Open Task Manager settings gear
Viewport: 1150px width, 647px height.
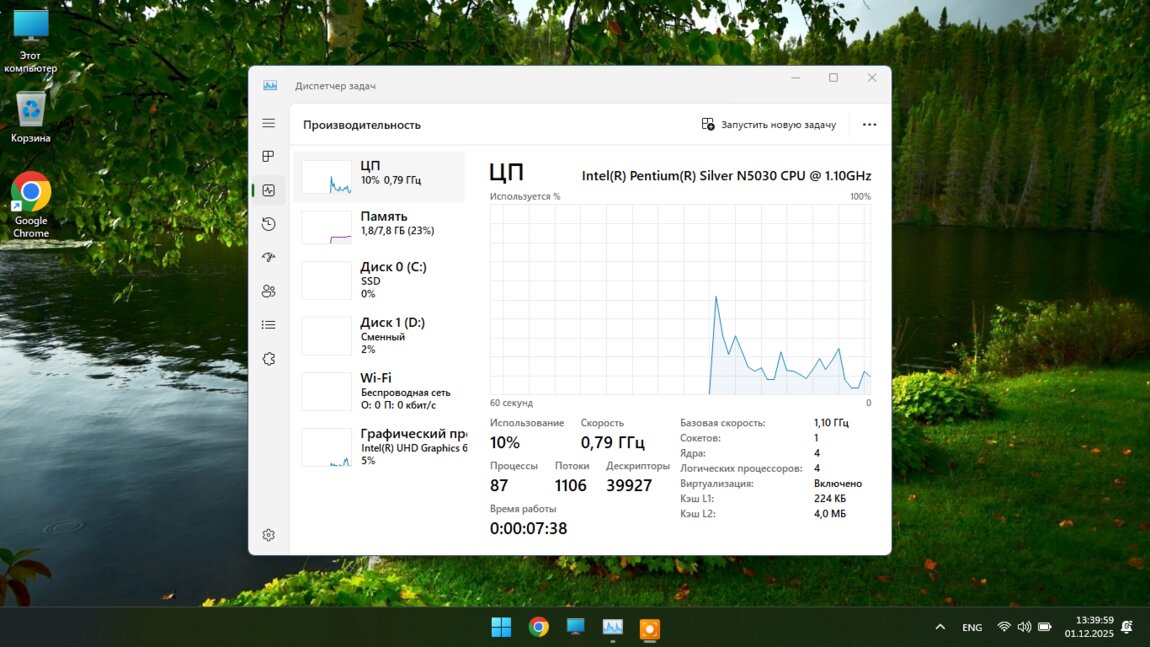pos(268,535)
